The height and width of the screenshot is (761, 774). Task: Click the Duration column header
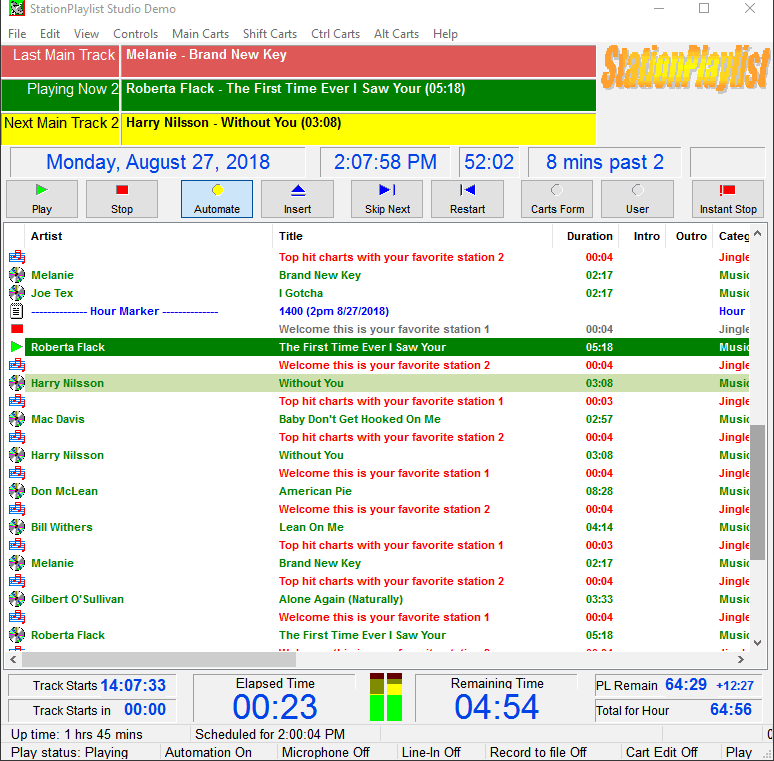pos(586,236)
